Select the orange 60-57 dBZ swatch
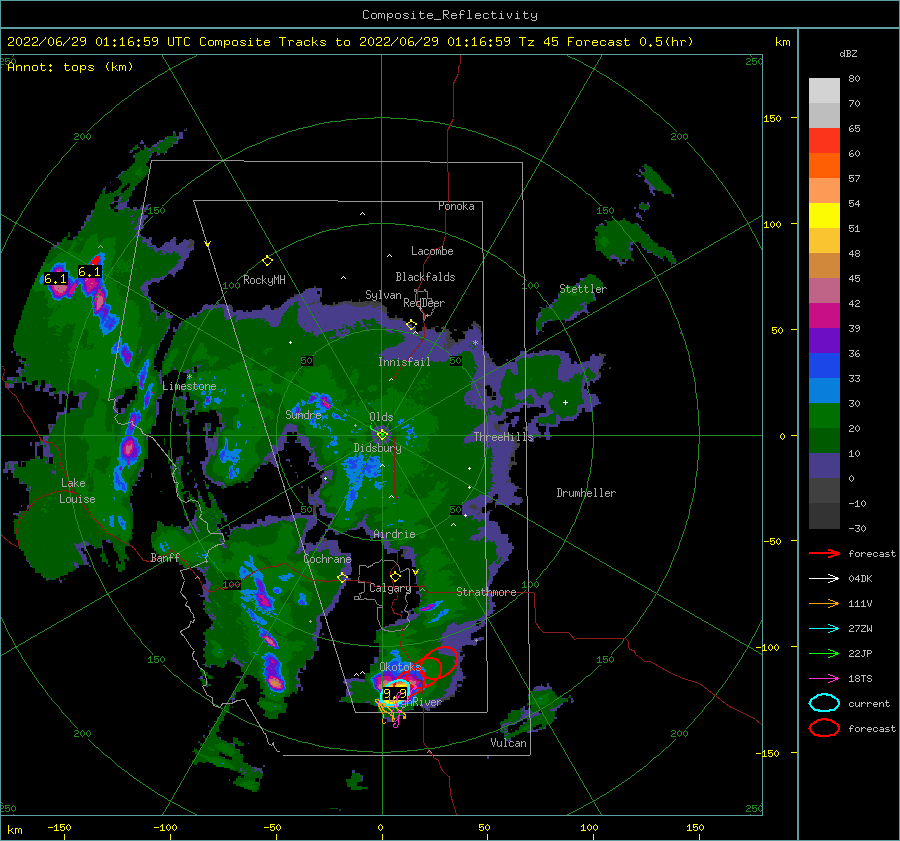 (x=824, y=166)
